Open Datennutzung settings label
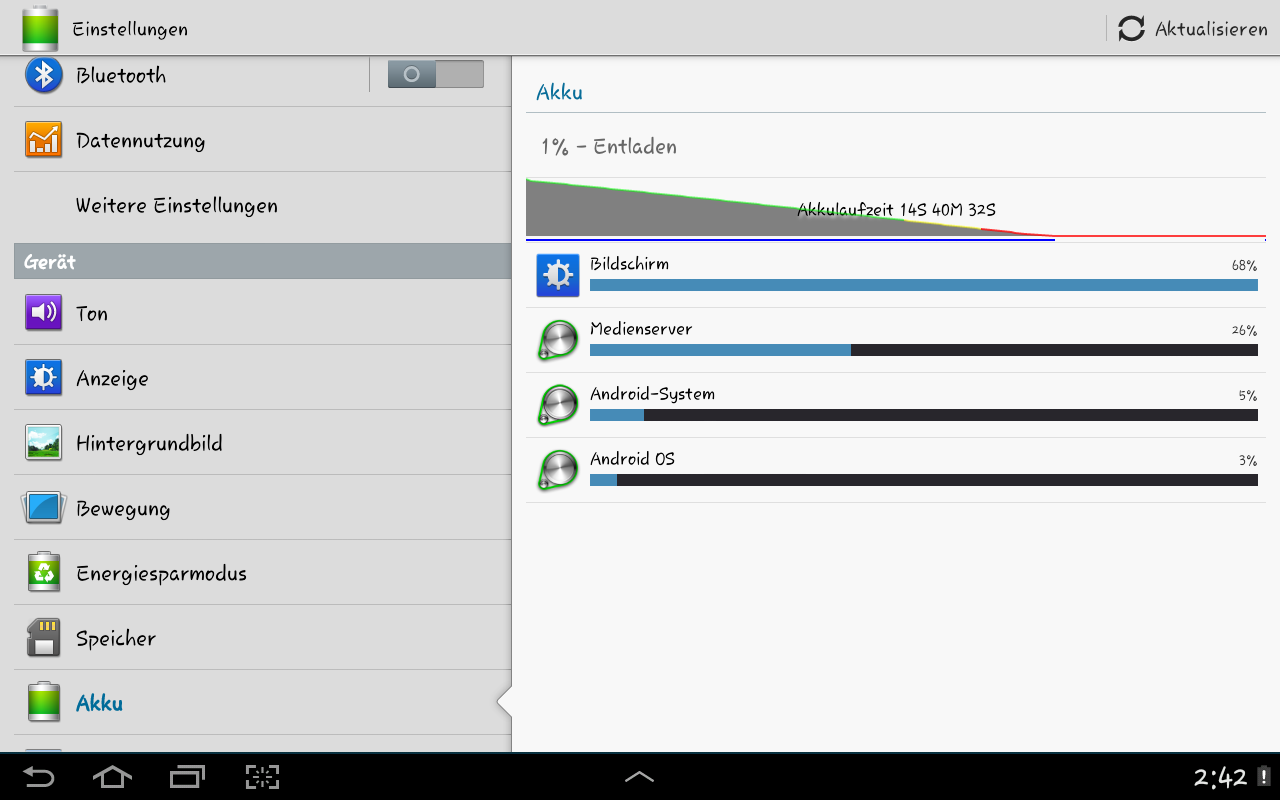 click(x=140, y=141)
